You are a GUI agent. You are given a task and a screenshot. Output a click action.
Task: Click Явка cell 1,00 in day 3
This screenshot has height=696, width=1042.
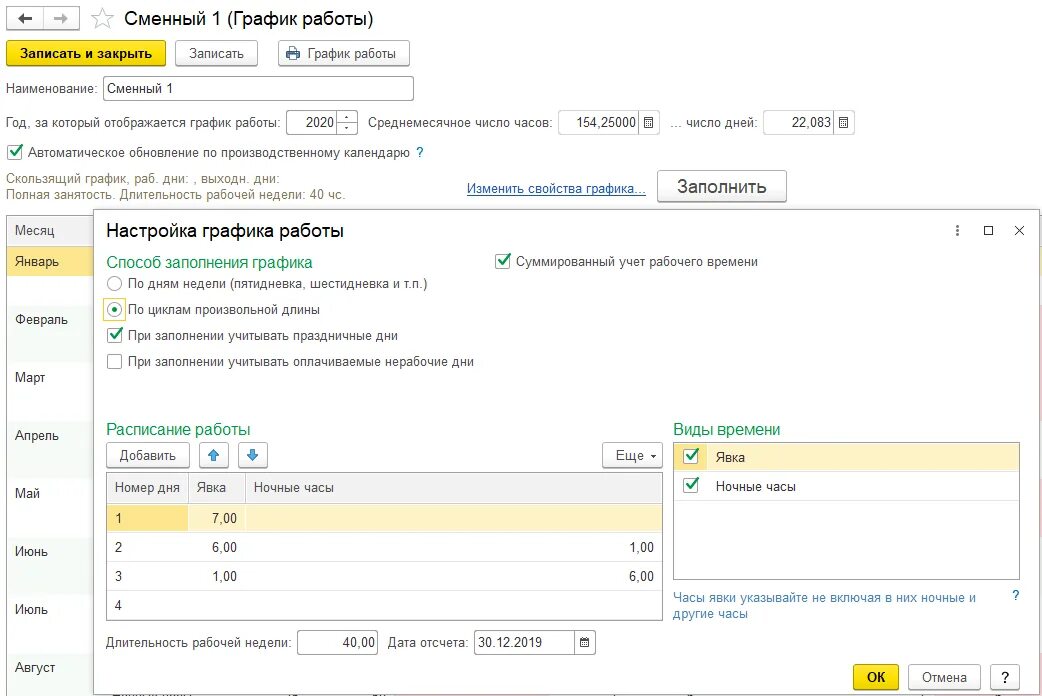pos(217,576)
